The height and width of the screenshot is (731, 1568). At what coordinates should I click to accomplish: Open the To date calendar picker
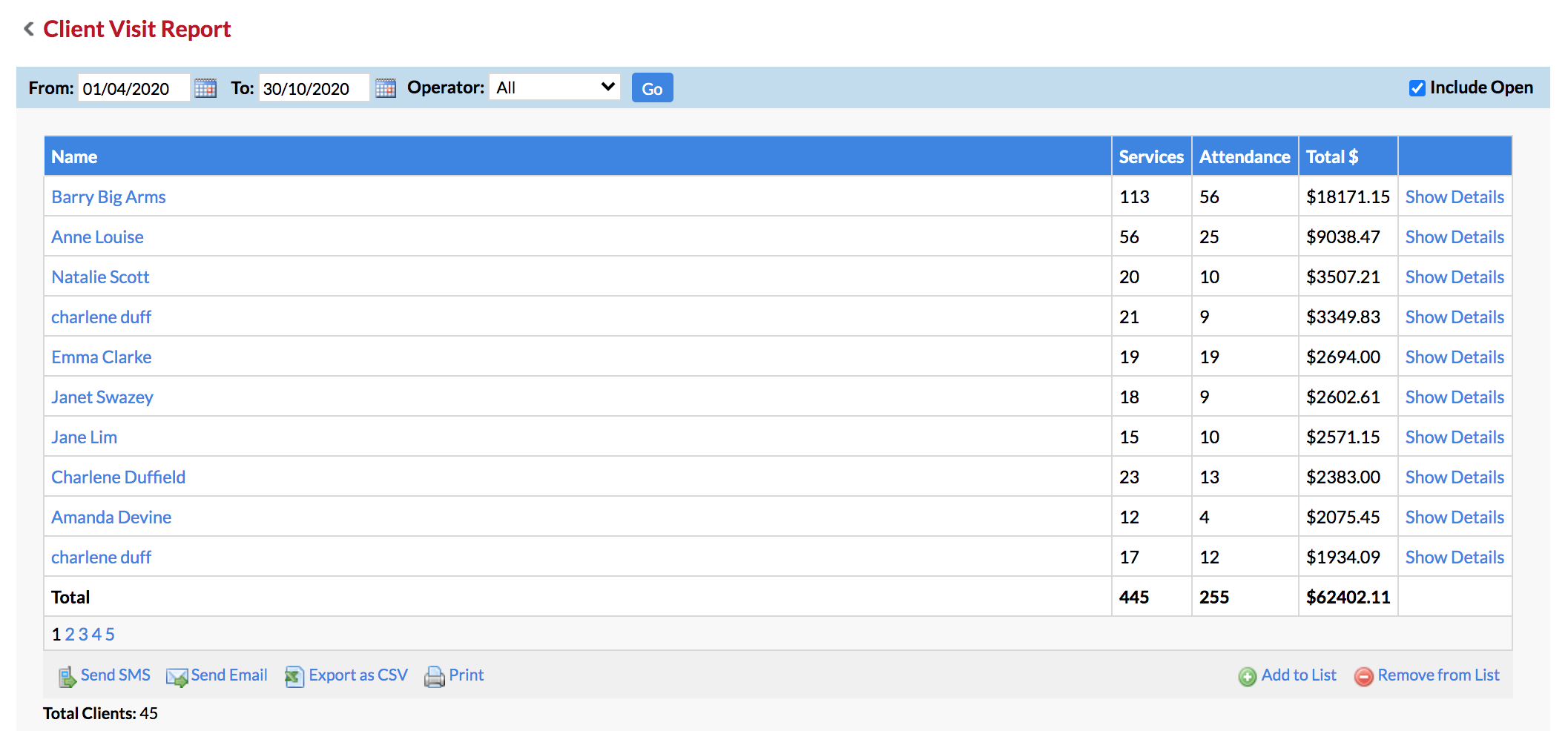386,88
